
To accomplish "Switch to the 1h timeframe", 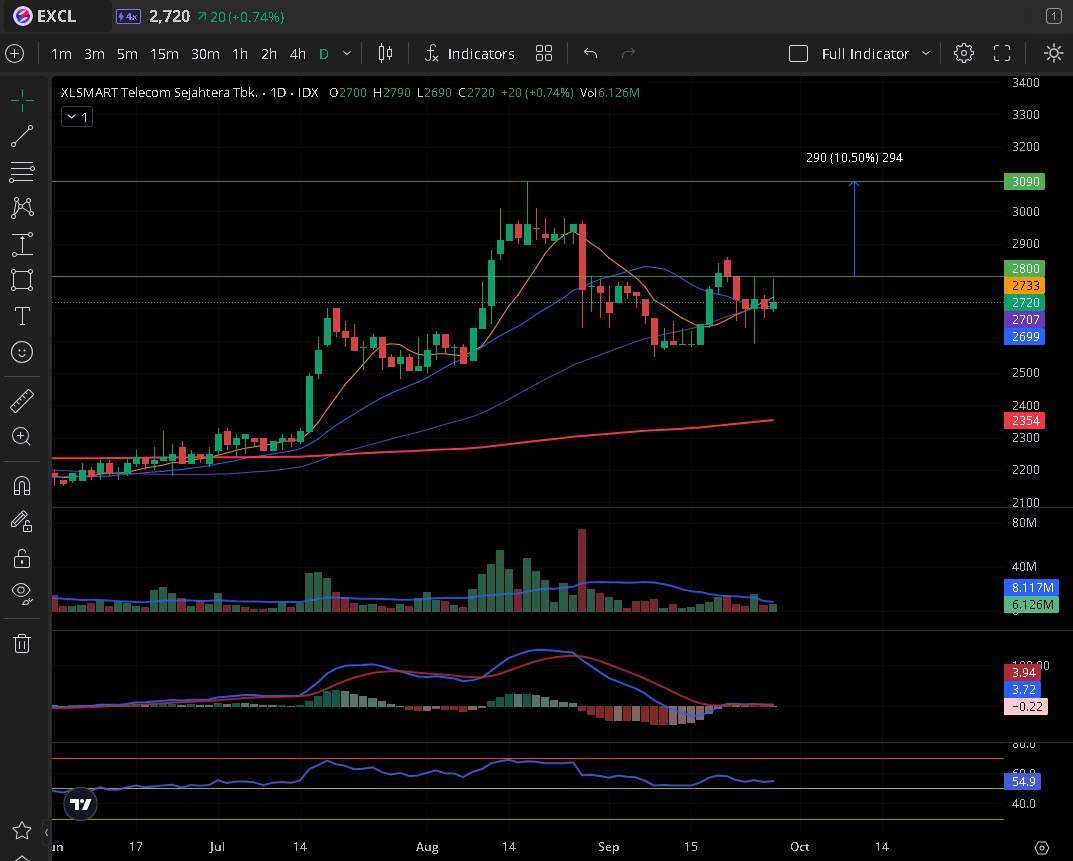I will (x=240, y=53).
